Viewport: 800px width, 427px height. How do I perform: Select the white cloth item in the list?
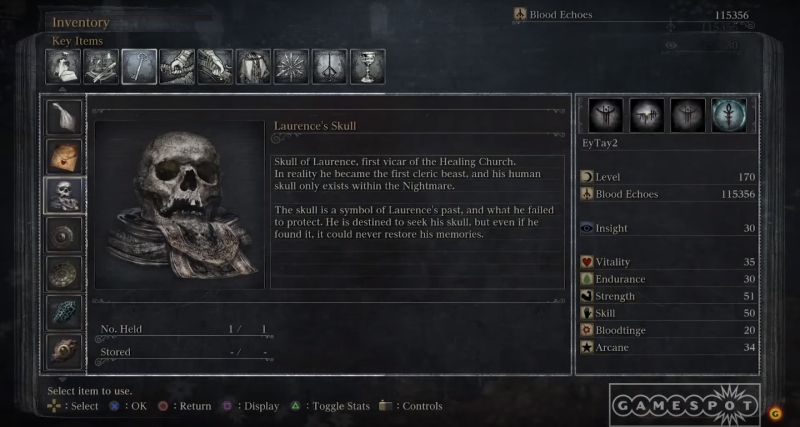coord(64,117)
